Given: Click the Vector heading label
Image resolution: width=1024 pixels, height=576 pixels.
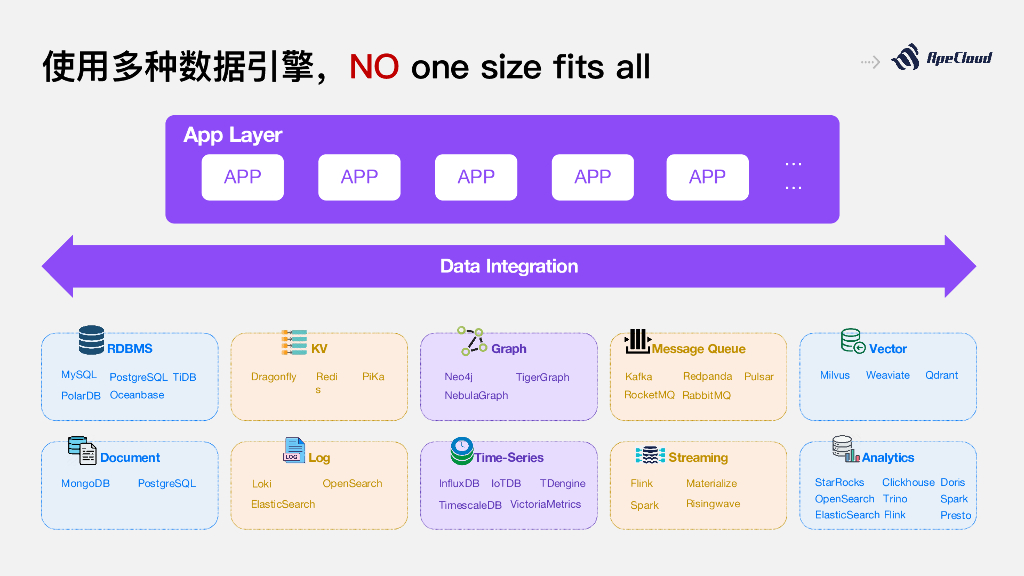Looking at the screenshot, I should pos(888,349).
